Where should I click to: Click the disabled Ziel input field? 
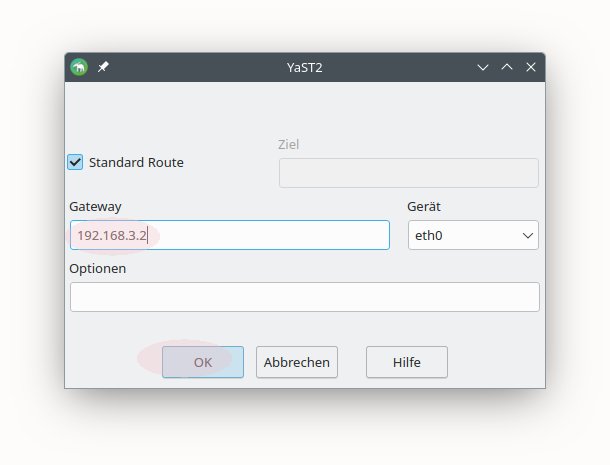[x=408, y=173]
